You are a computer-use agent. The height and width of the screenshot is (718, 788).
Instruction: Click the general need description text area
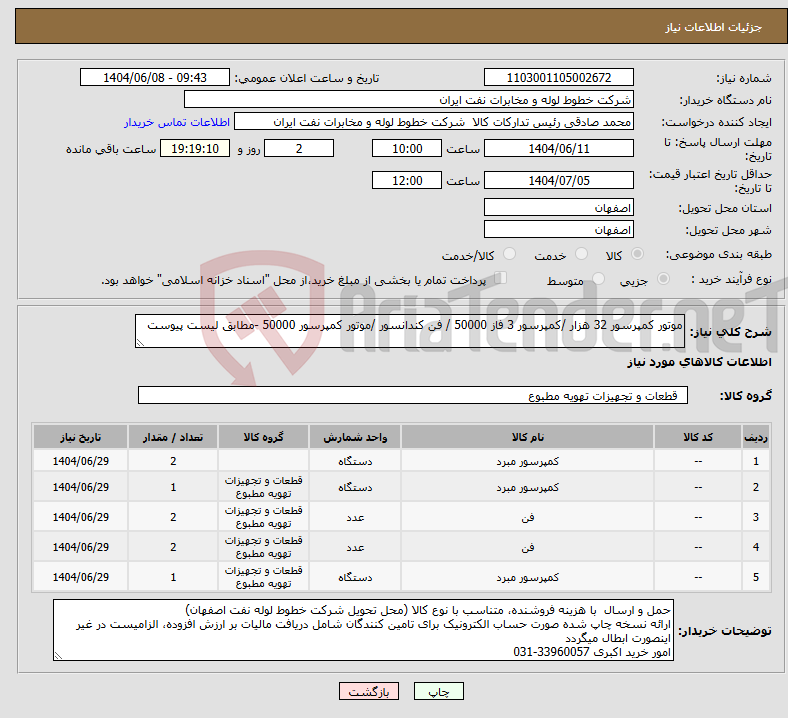410,331
